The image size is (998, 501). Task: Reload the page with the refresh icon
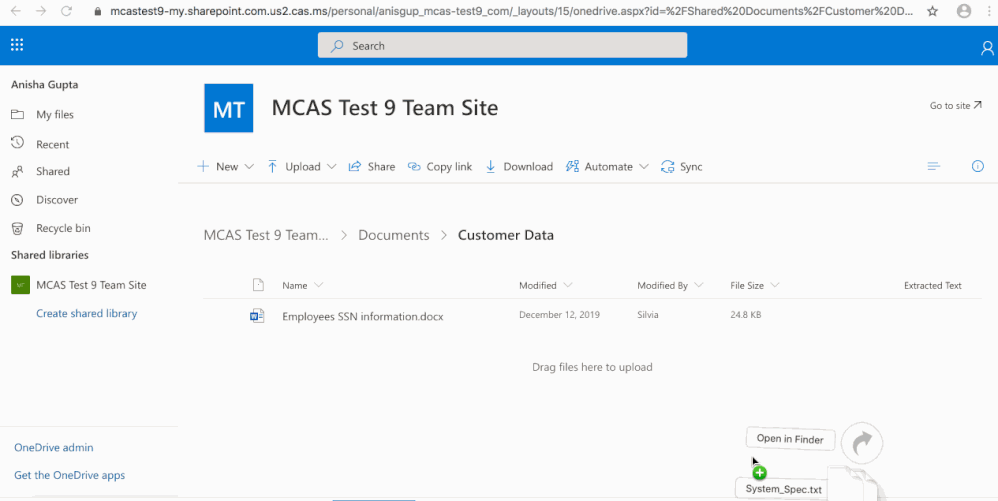coord(66,11)
